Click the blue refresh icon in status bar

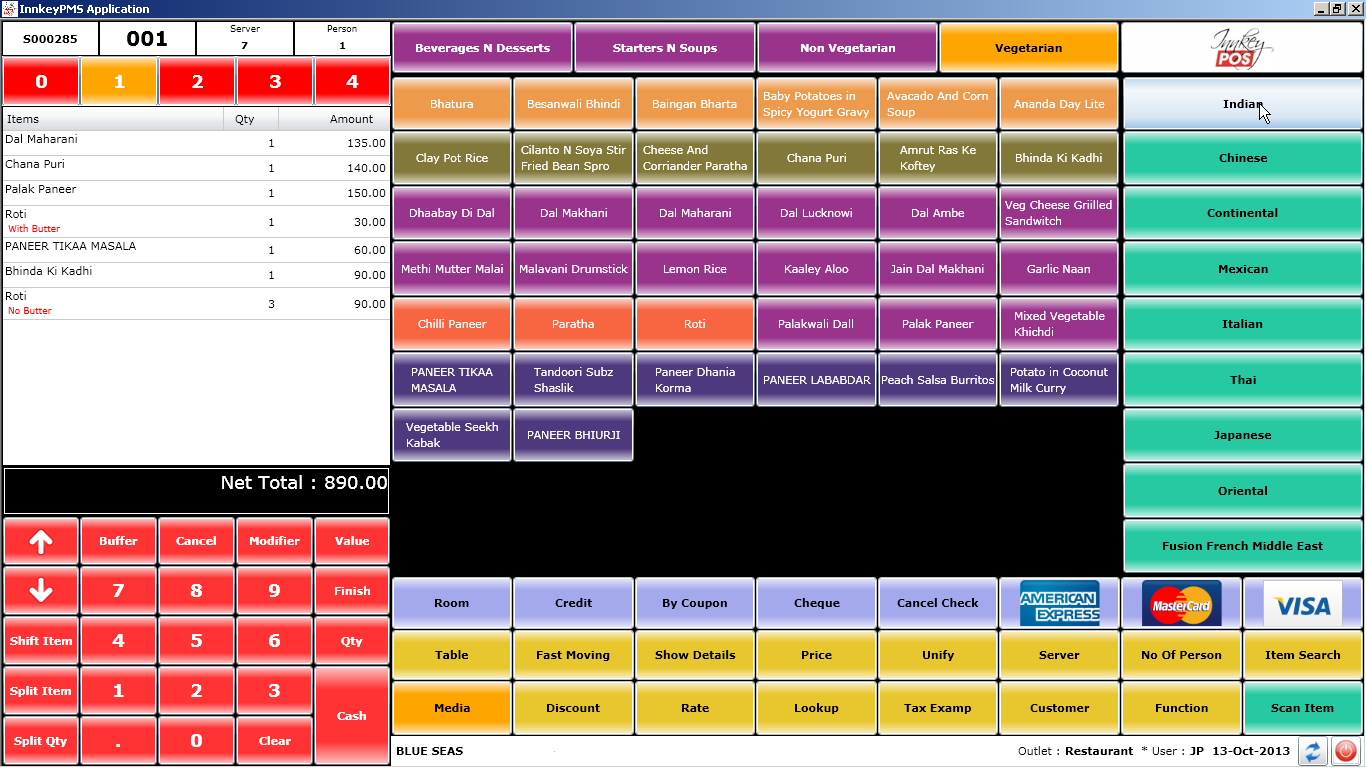pyautogui.click(x=1312, y=752)
